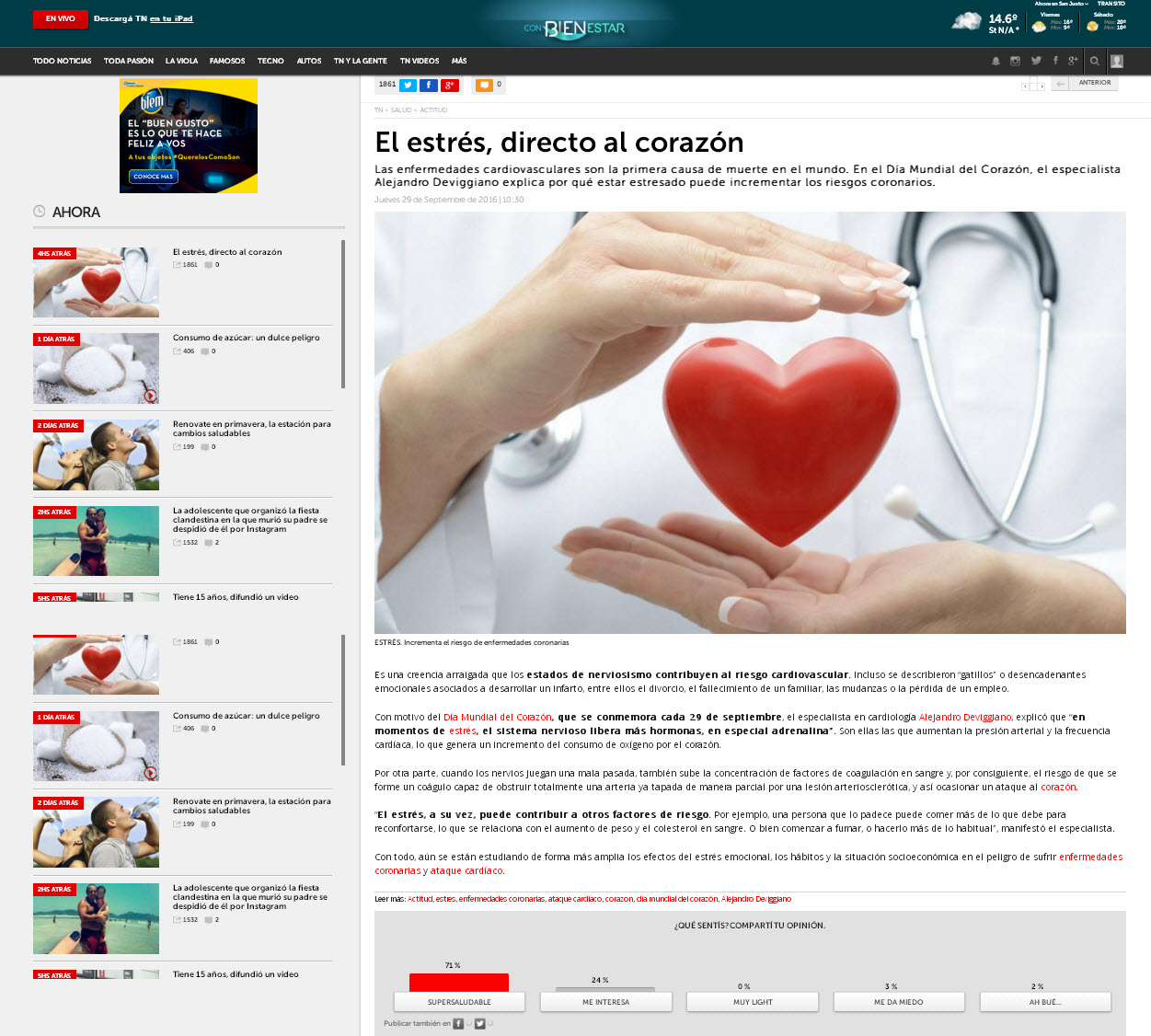
Task: Click the '24 %' poll result label
Action: pyautogui.click(x=600, y=981)
